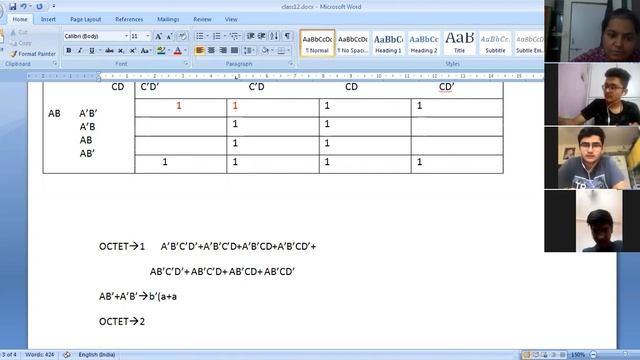
Task: Place cursor after OCTET→2 text
Action: tap(146, 322)
